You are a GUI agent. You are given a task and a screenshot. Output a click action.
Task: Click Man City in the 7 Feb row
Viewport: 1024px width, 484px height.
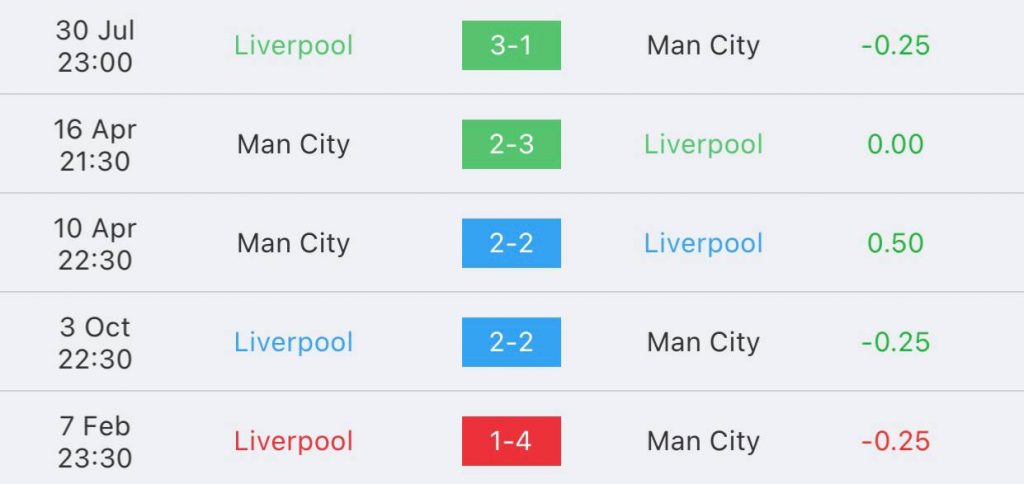[703, 442]
